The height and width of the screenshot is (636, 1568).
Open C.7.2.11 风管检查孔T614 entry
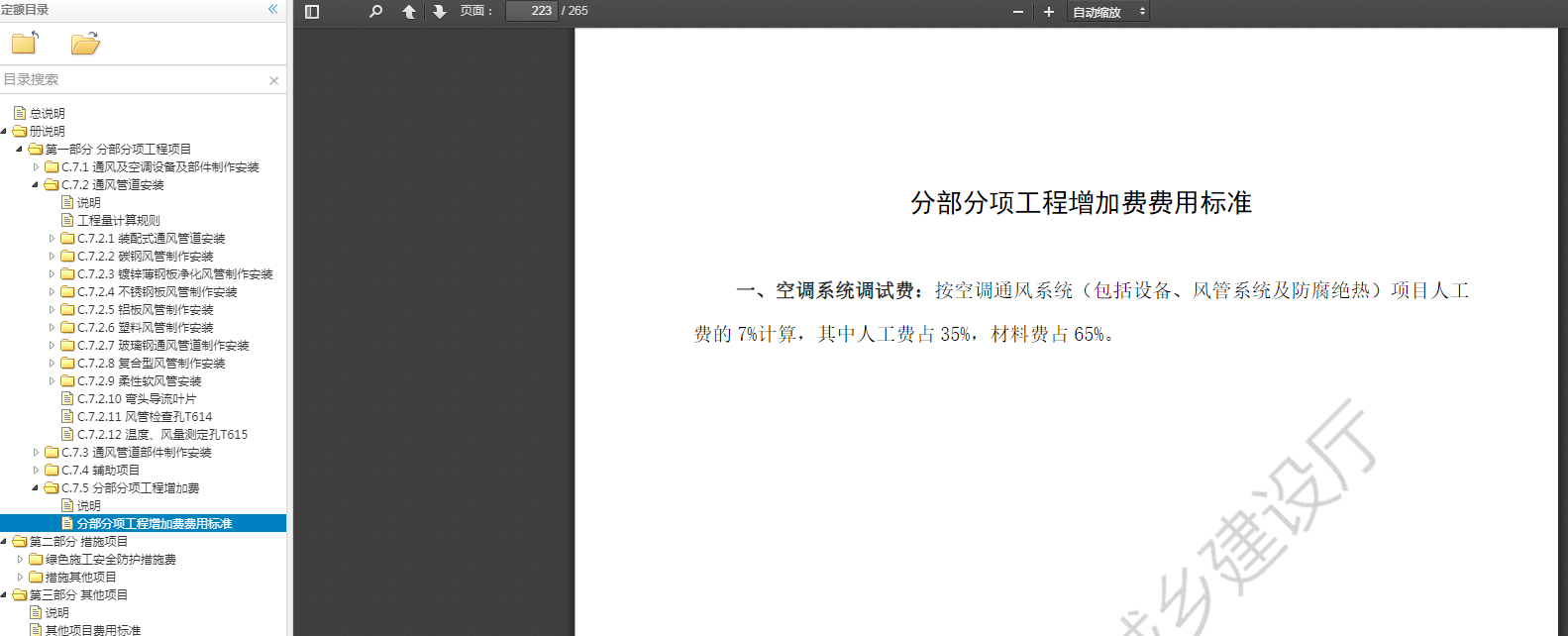pyautogui.click(x=145, y=416)
